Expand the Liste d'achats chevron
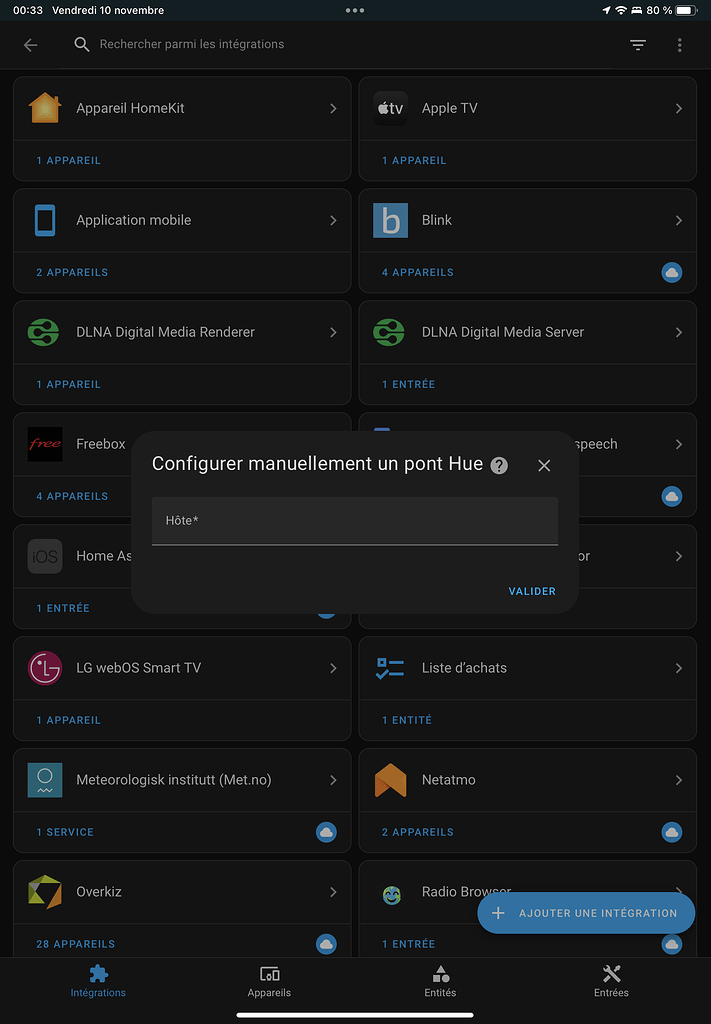The width and height of the screenshot is (711, 1024). click(x=679, y=668)
